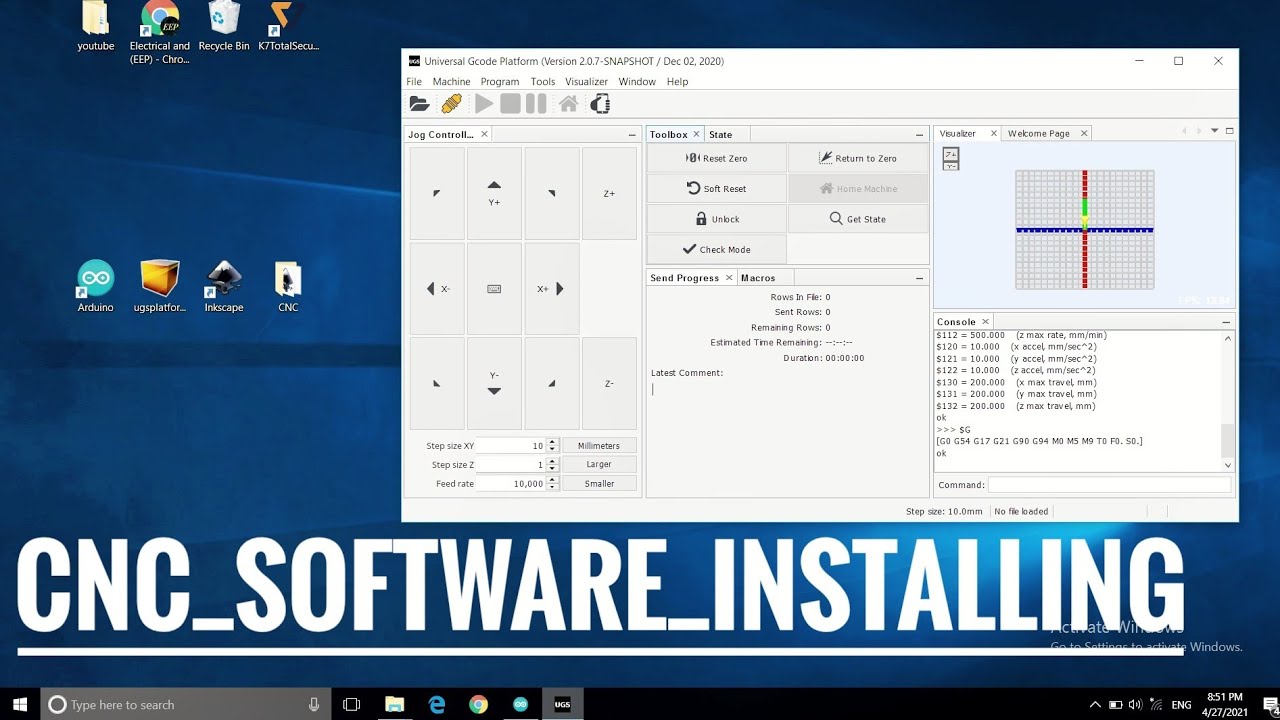Jog diagonally up-left with arrow button

[437, 194]
